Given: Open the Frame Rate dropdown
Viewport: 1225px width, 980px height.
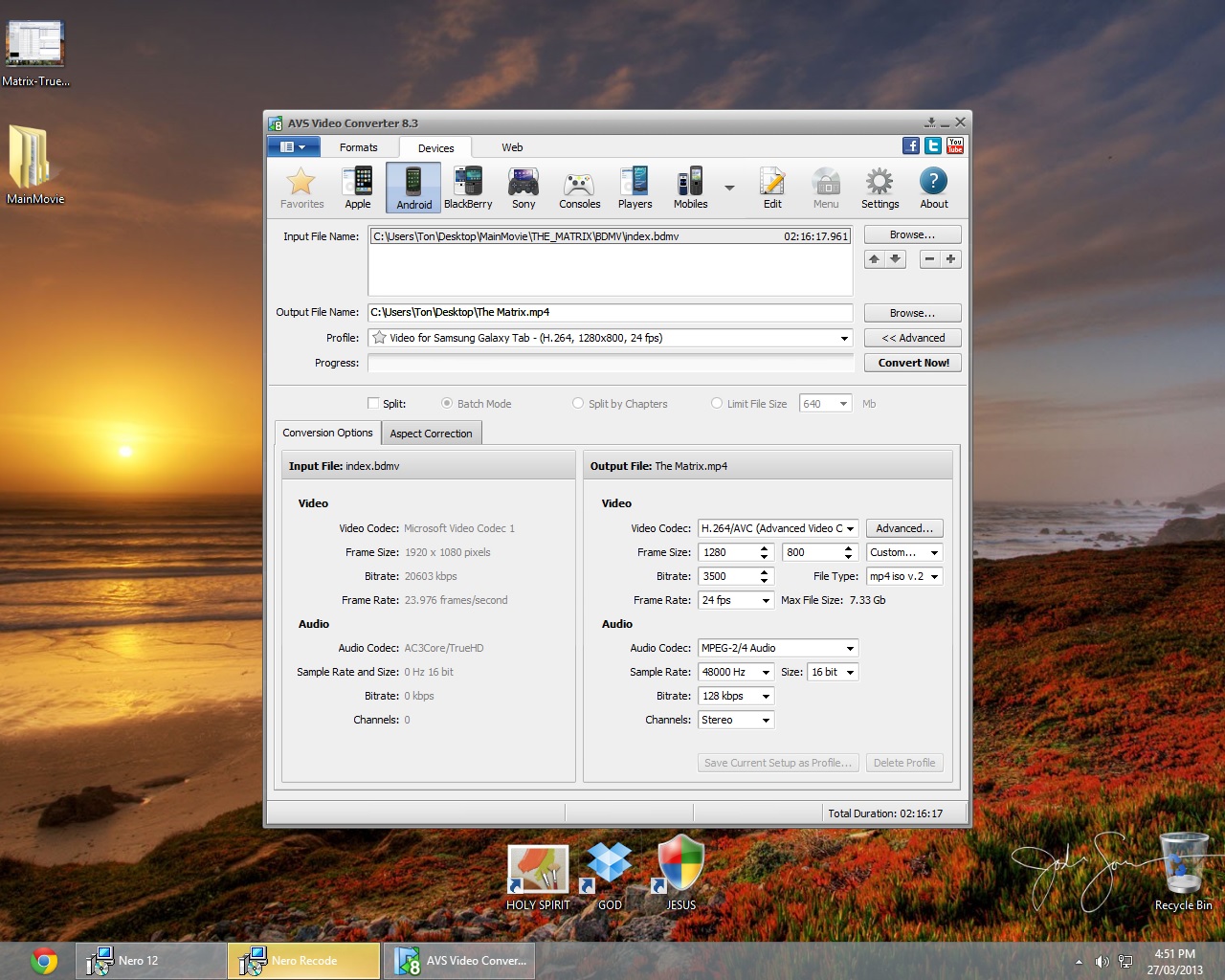Looking at the screenshot, I should click(736, 600).
